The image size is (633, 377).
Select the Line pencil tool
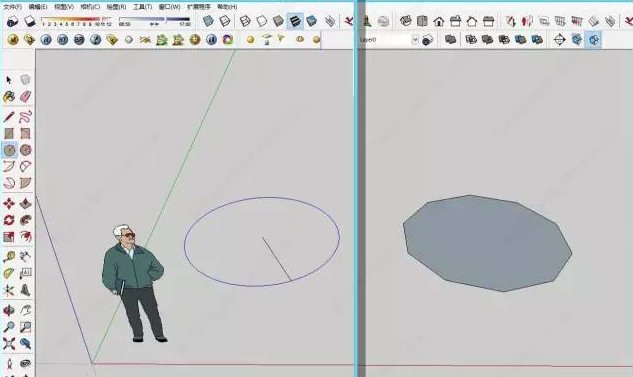click(x=9, y=117)
